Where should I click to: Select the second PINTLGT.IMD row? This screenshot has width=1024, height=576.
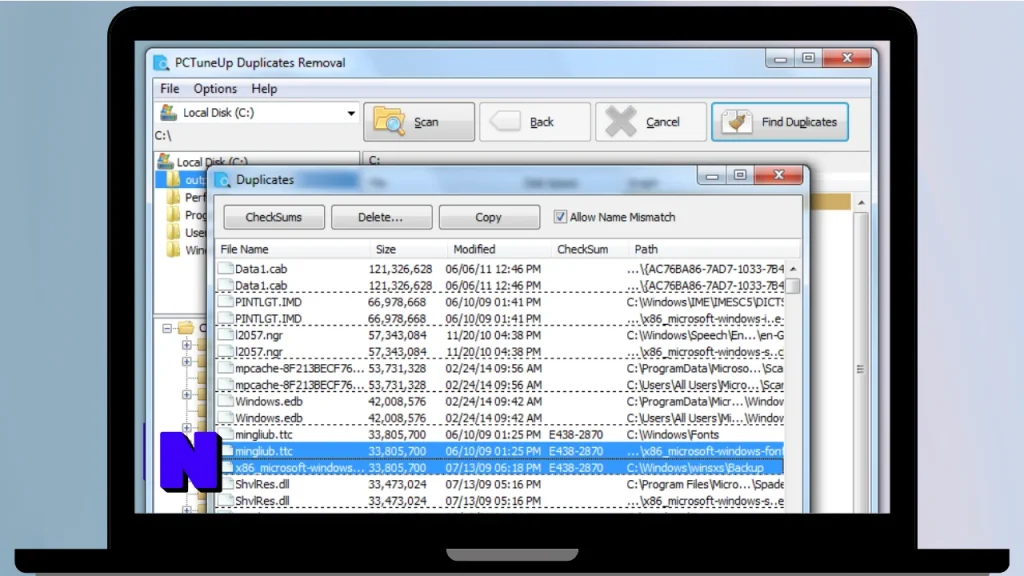click(500, 319)
